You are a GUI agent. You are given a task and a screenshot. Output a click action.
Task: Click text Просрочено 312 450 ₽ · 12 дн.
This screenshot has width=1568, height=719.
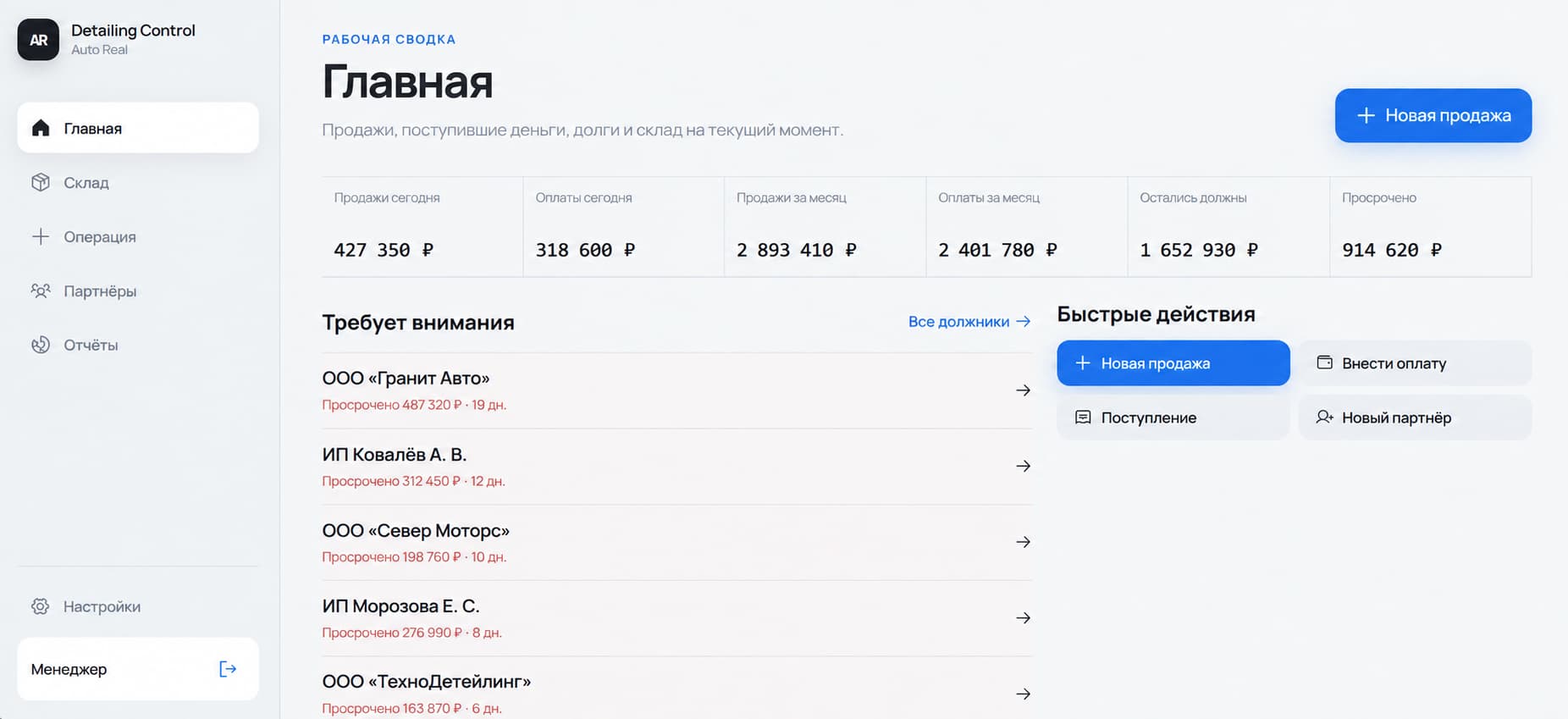click(413, 481)
